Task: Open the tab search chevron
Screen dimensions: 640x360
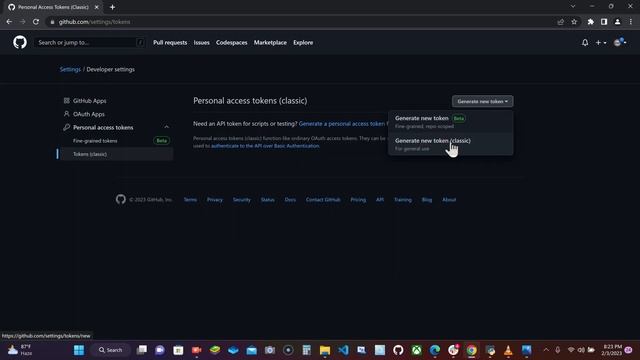Action: tap(573, 6)
